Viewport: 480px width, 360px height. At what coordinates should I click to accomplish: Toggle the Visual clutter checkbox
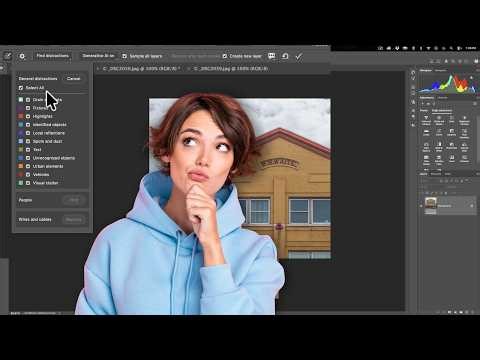(x=28, y=183)
